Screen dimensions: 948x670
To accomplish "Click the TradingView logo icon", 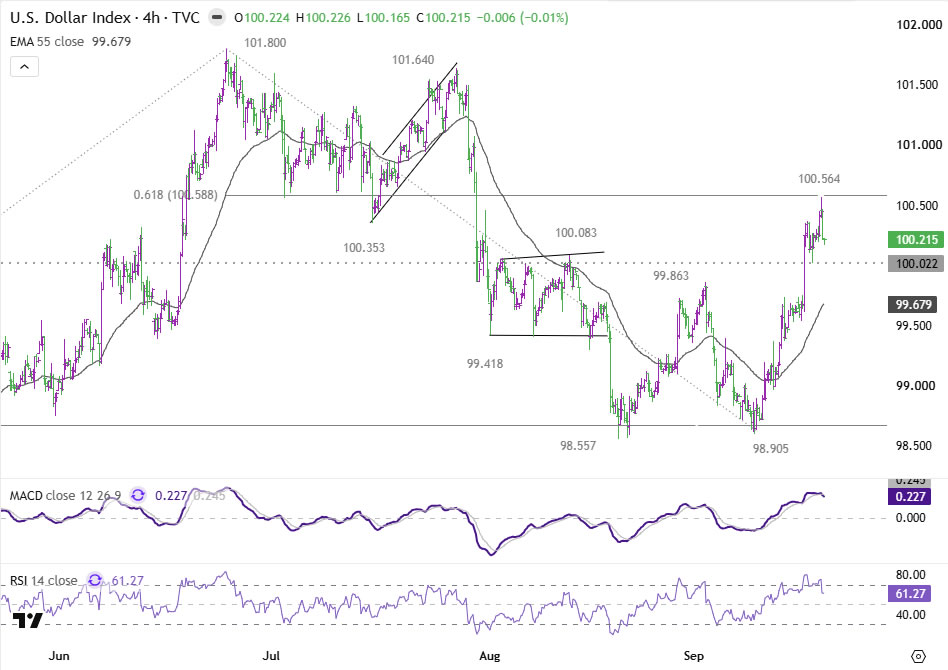I will point(27,620).
